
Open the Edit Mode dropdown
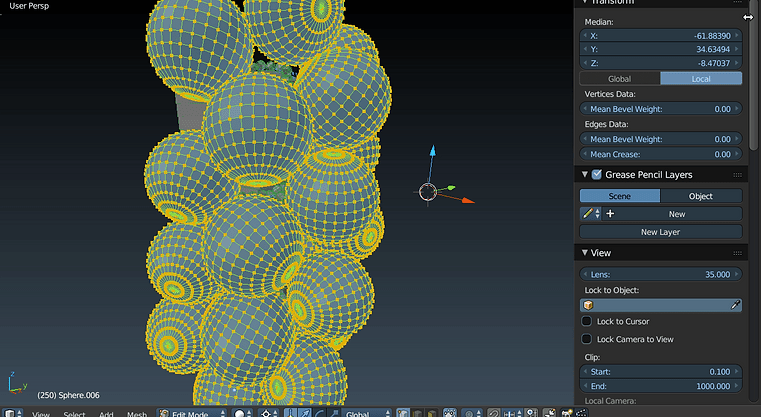(x=191, y=414)
